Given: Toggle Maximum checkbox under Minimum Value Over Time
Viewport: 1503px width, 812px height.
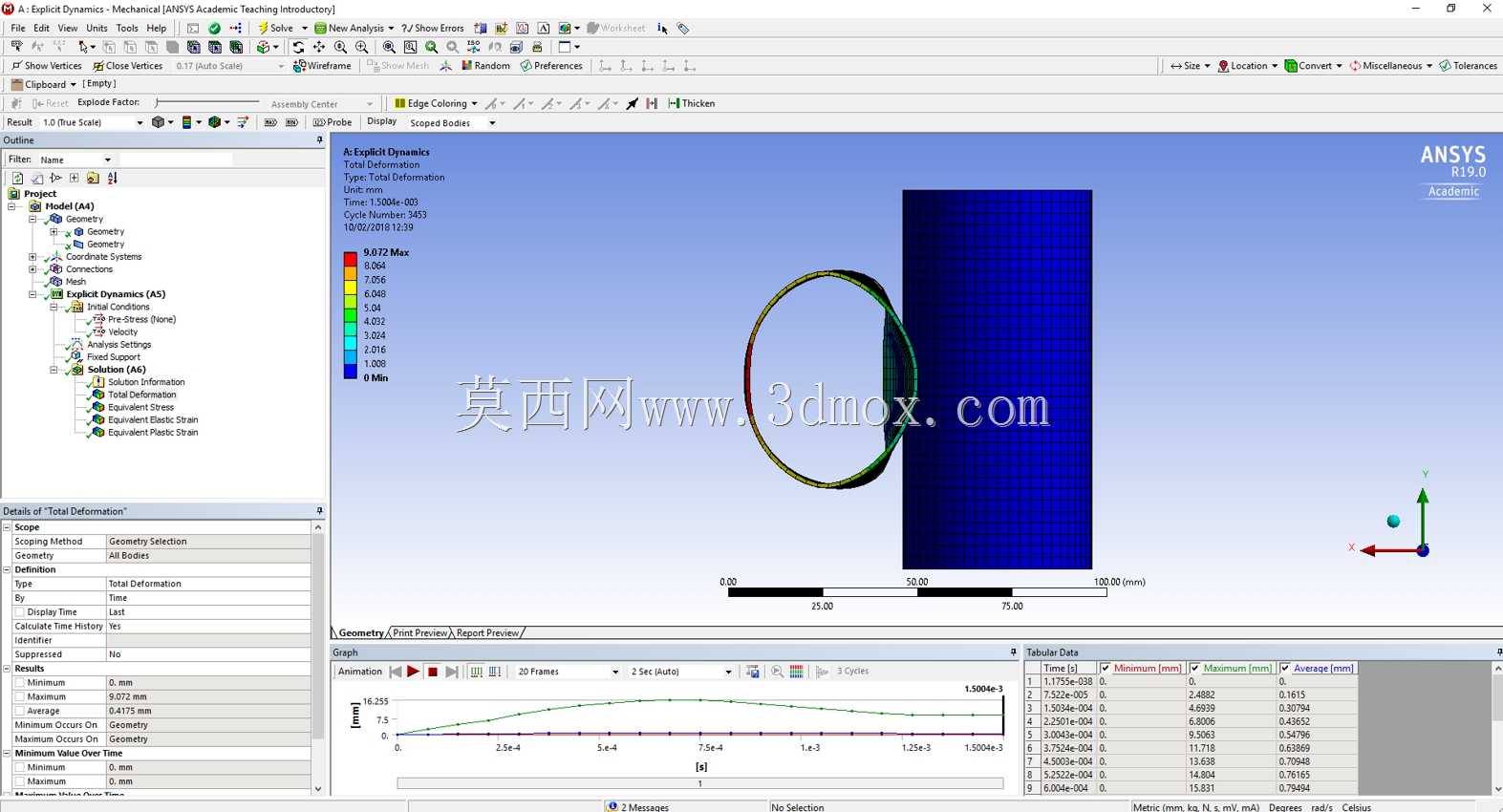Looking at the screenshot, I should coord(19,781).
